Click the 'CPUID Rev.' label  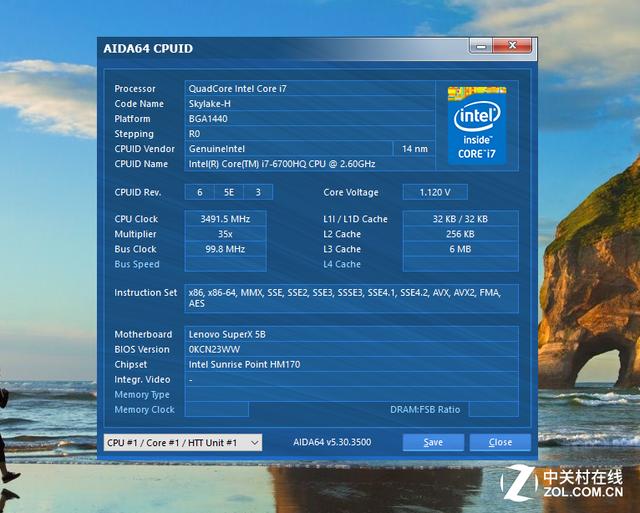click(x=138, y=192)
